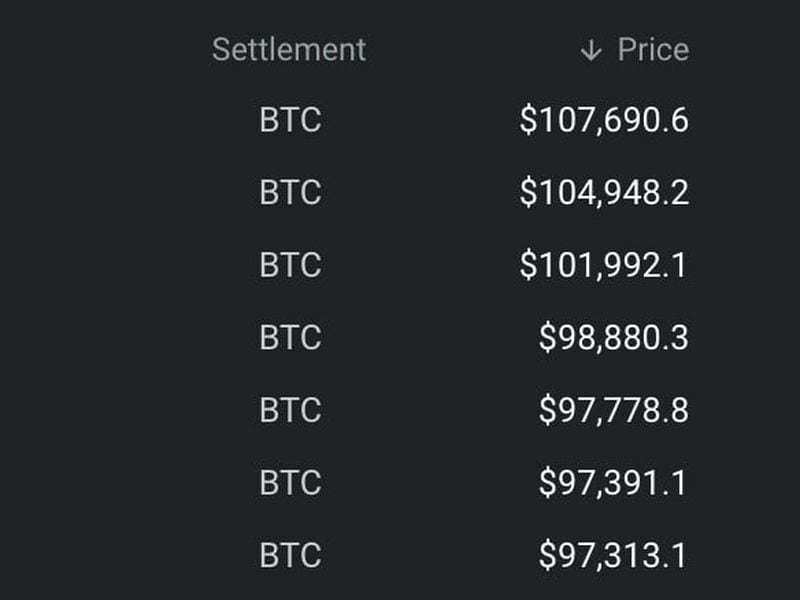Sort by the Settlement column header
This screenshot has width=800, height=600.
[289, 49]
